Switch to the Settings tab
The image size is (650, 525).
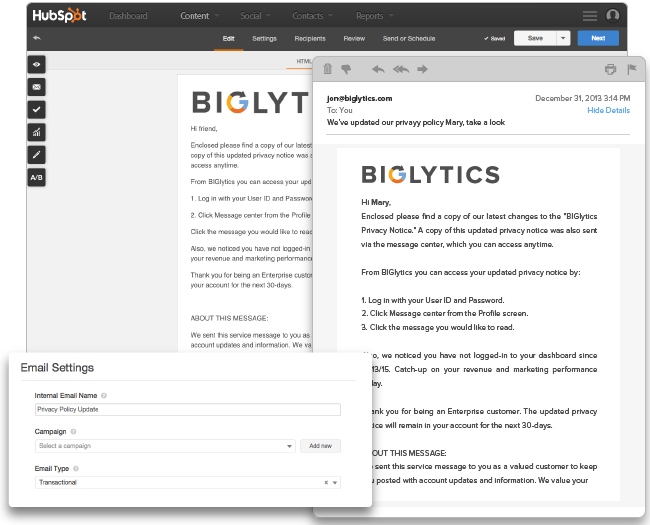pos(264,39)
